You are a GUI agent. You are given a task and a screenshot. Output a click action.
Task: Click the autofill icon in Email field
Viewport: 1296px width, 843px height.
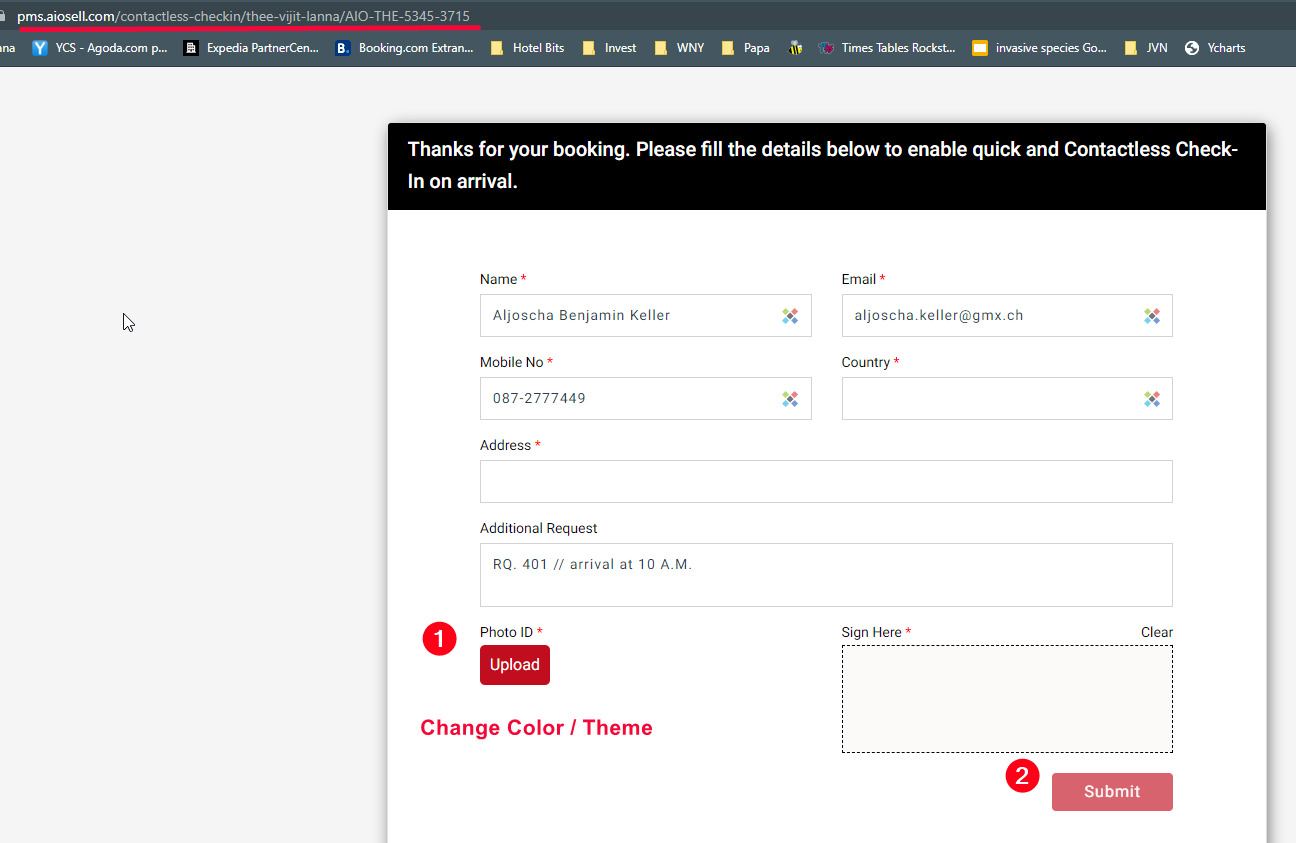(x=1152, y=316)
